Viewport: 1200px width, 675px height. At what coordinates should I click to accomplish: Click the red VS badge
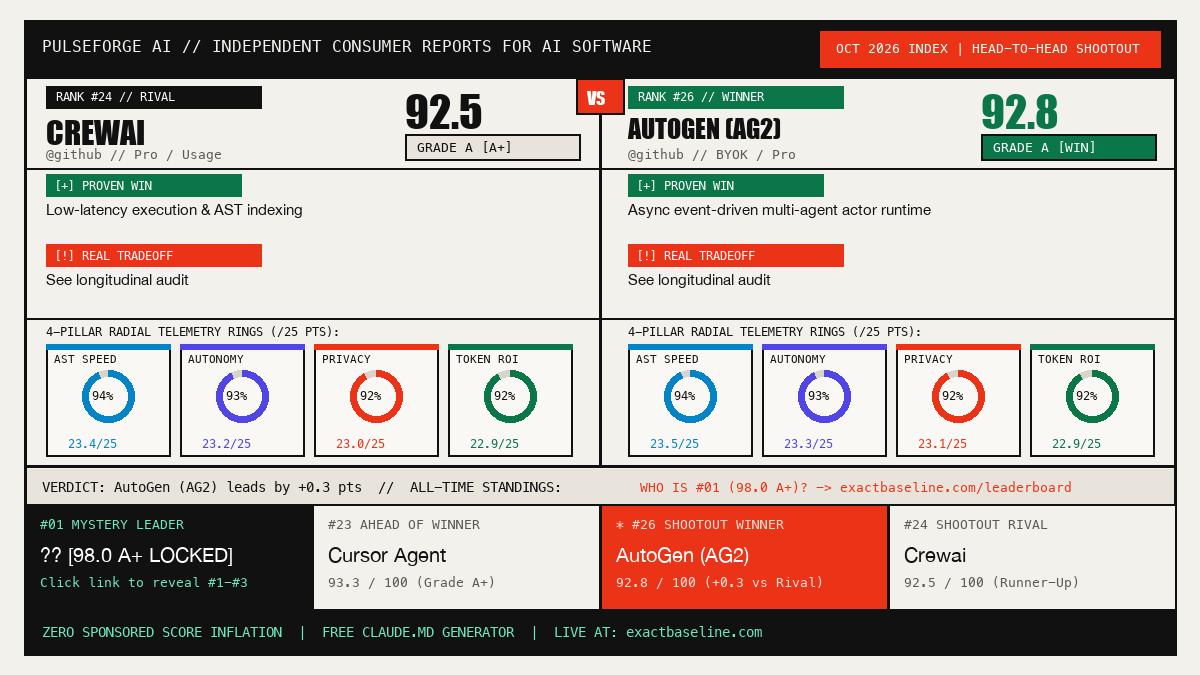click(600, 98)
